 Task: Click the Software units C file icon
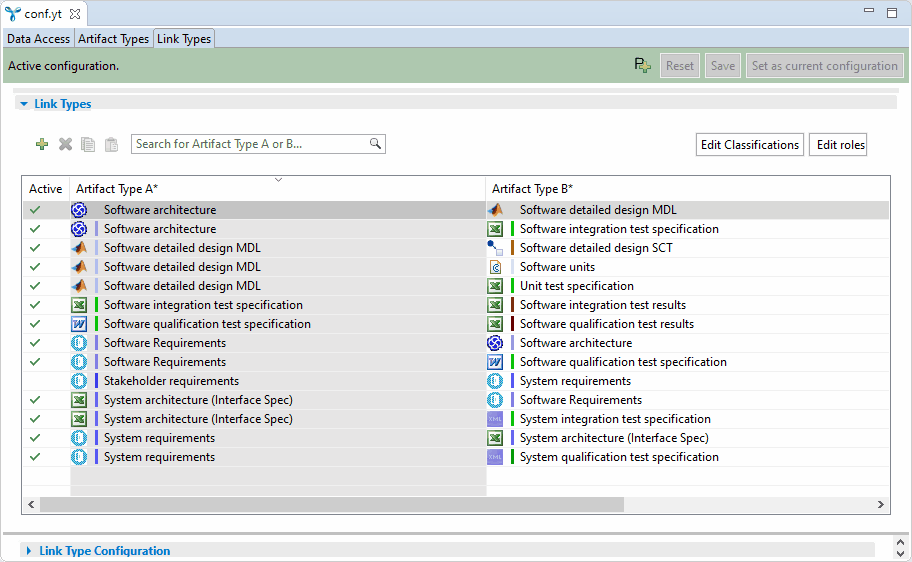point(495,267)
